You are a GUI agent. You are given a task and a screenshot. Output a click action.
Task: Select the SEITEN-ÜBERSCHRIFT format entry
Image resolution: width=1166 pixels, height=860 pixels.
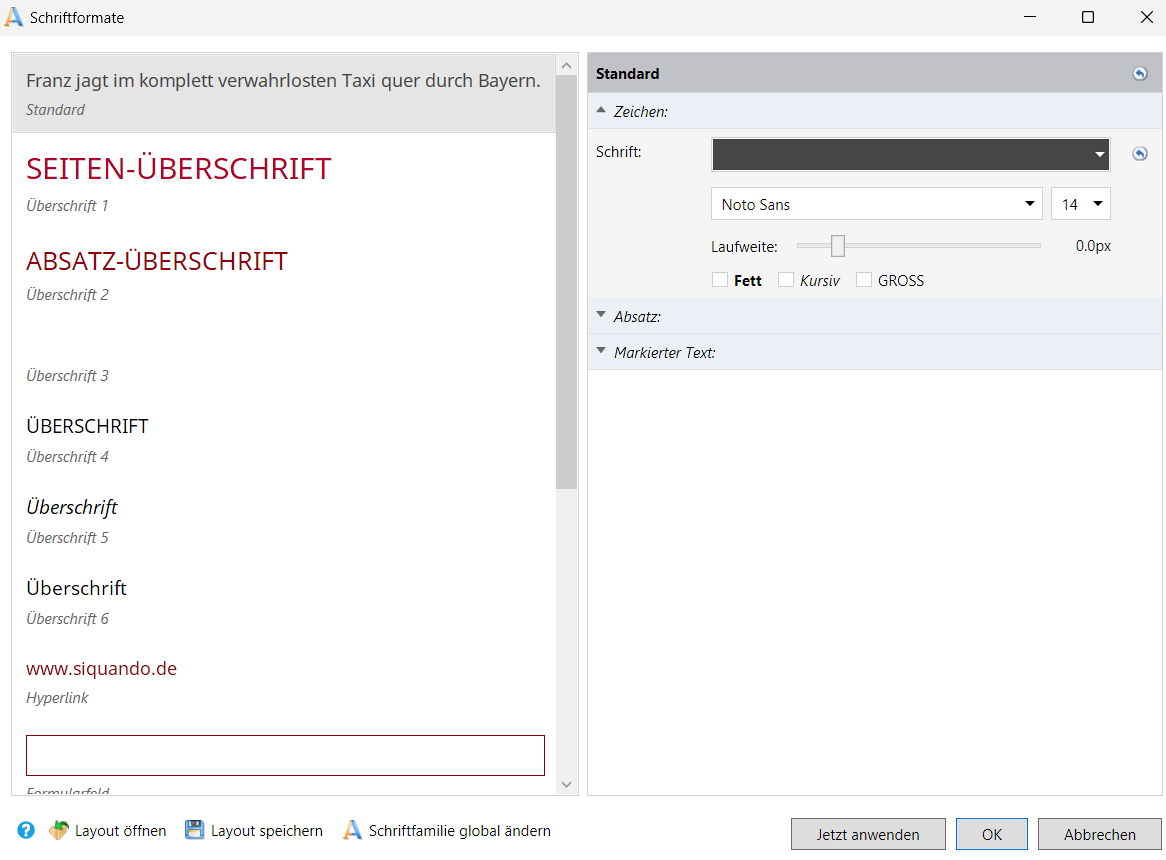[x=178, y=169]
